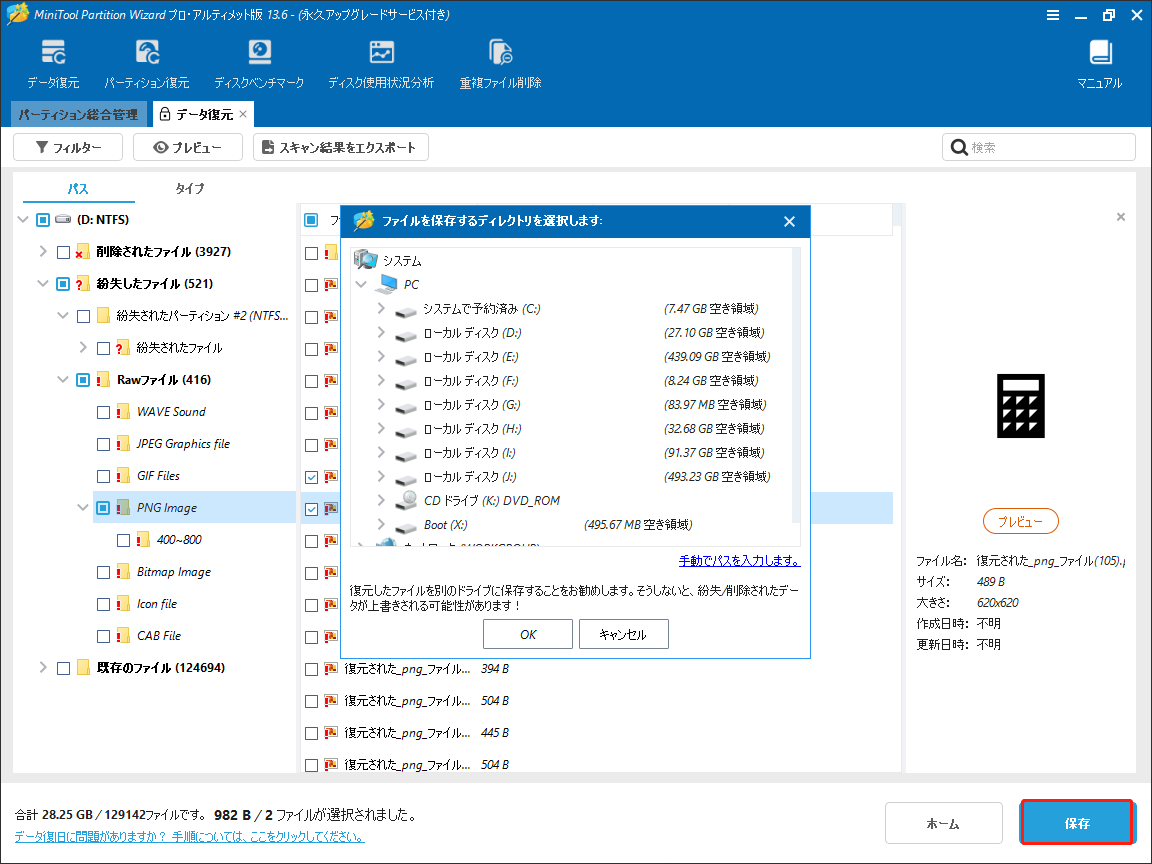
Task: Expand システムで予約済み (C:) drive
Action: click(381, 309)
